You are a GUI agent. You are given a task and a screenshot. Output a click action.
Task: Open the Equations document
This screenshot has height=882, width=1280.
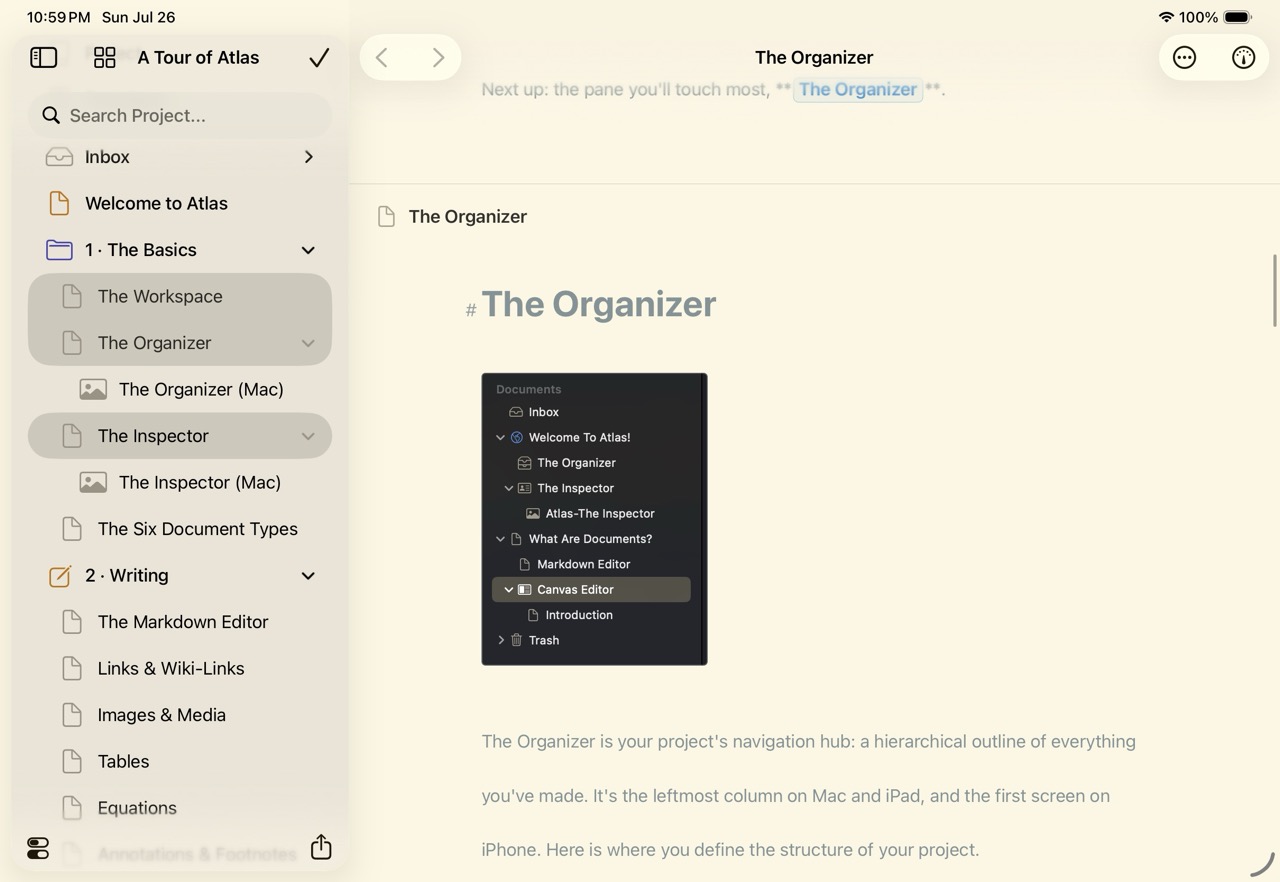click(180, 808)
